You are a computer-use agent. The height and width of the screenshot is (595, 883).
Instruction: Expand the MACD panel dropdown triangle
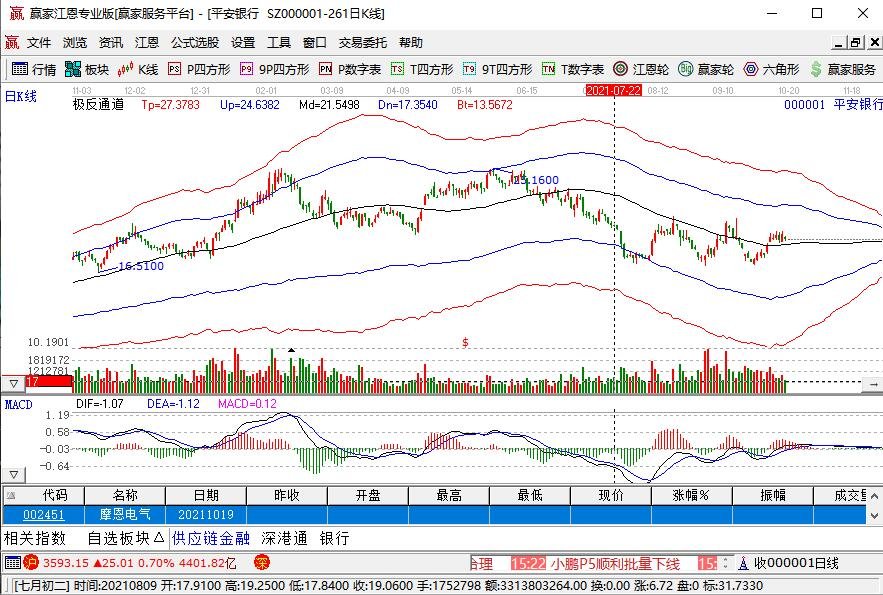tap(14, 475)
